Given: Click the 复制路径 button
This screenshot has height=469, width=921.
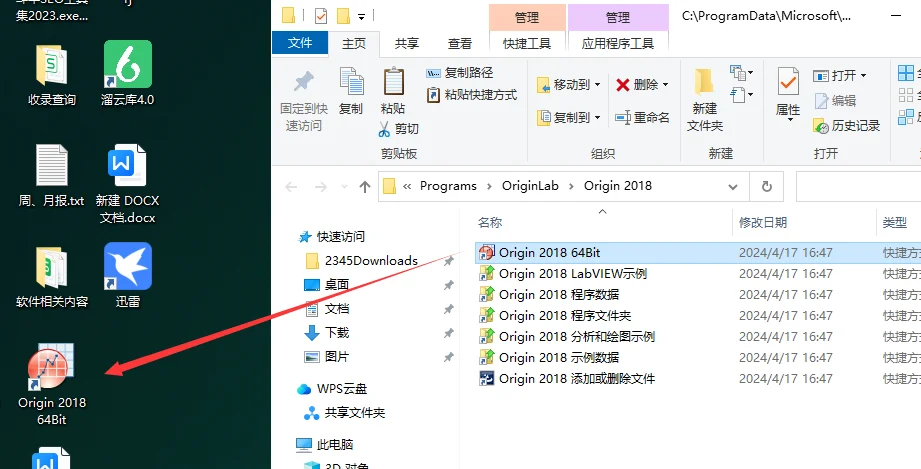Looking at the screenshot, I should coord(461,73).
